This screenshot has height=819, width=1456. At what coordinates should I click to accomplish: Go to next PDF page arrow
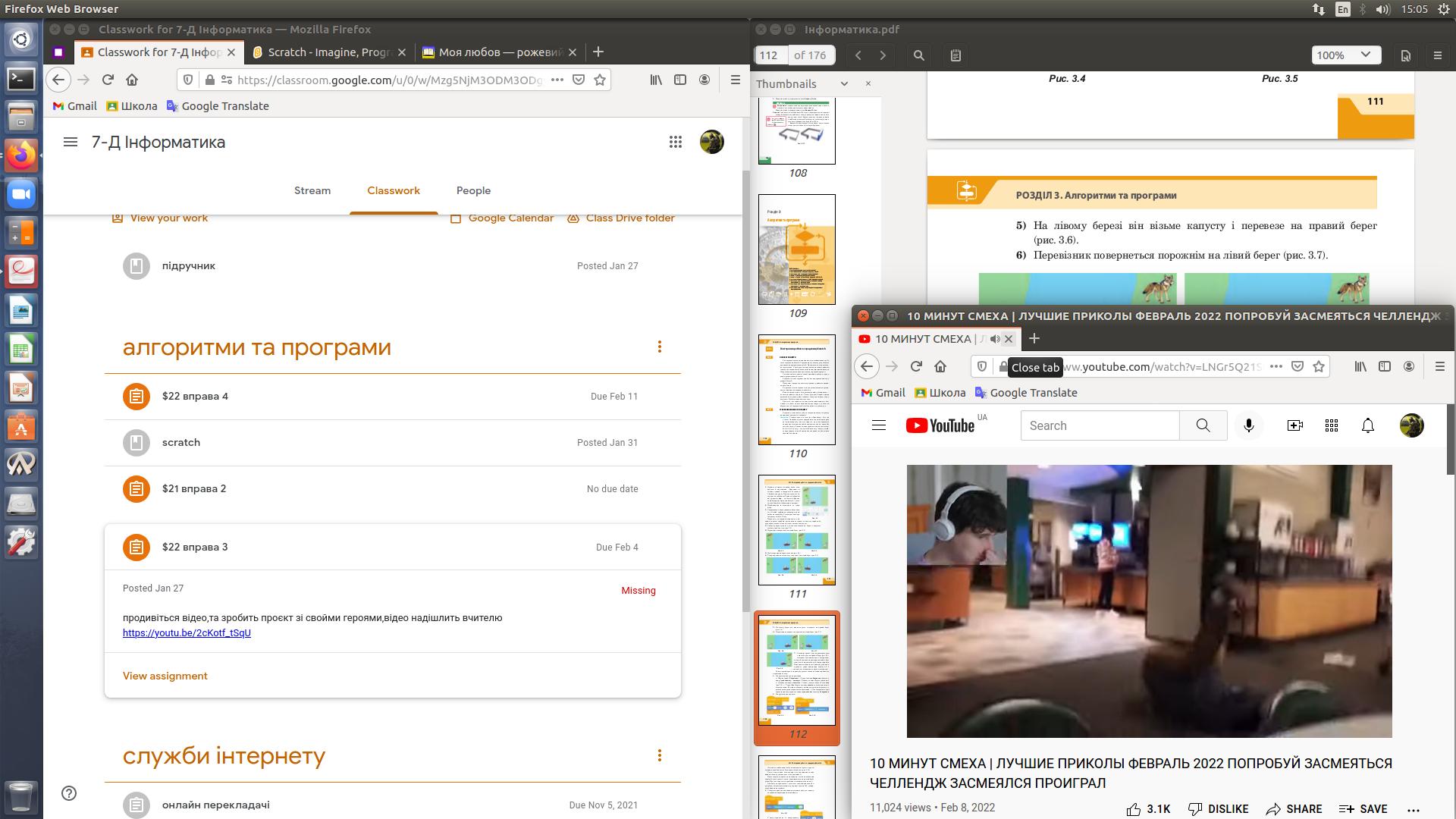coord(883,55)
